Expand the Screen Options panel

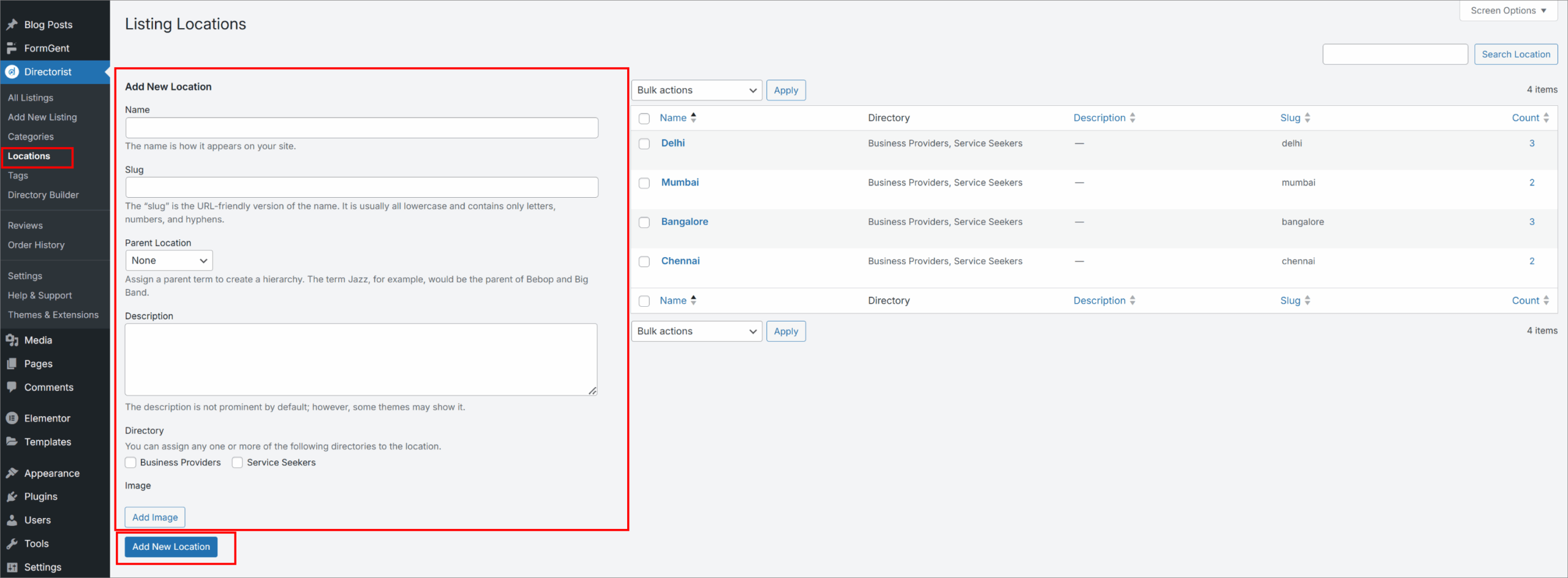(1507, 10)
